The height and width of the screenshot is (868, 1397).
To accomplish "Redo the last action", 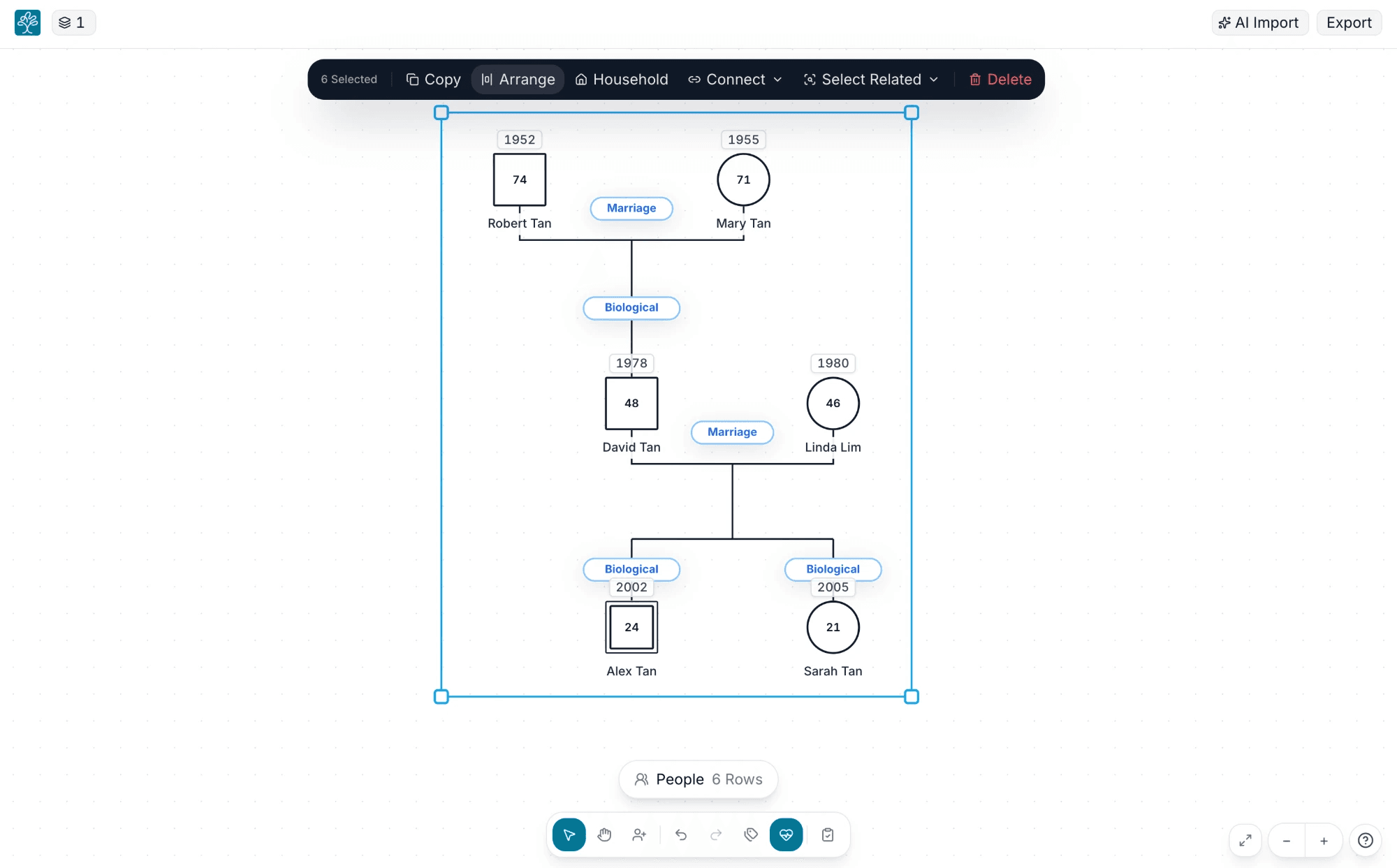I will pyautogui.click(x=716, y=834).
